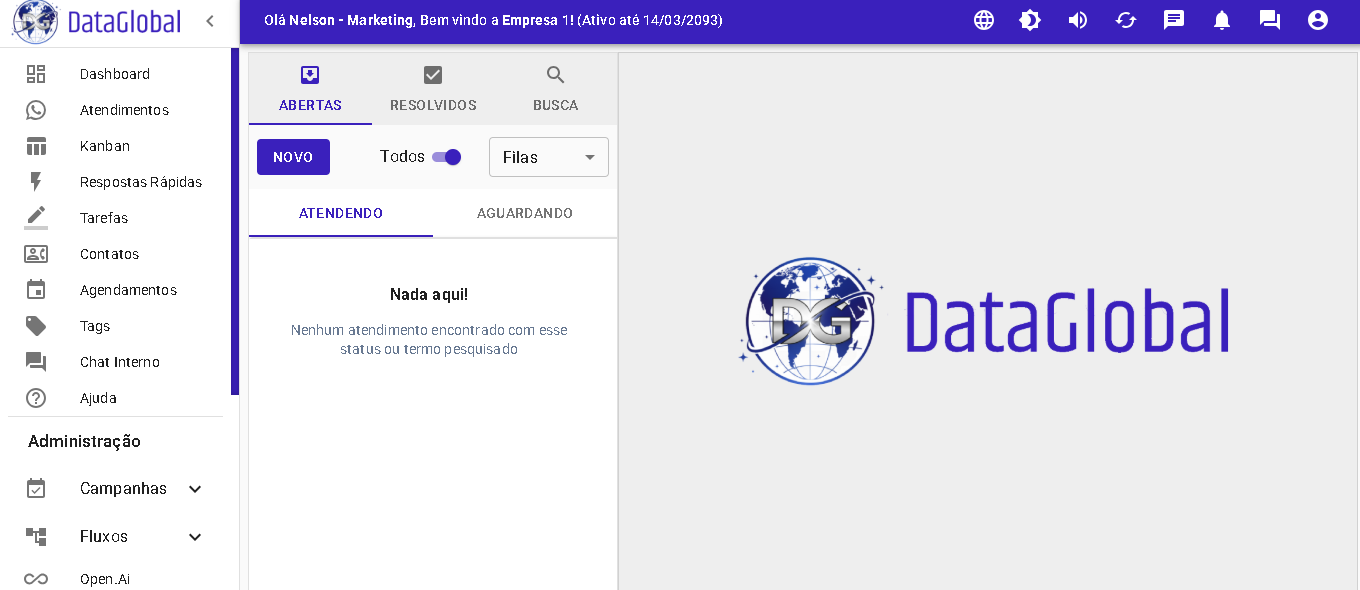
Task: Collapse the sidebar with the chevron
Action: 209,21
